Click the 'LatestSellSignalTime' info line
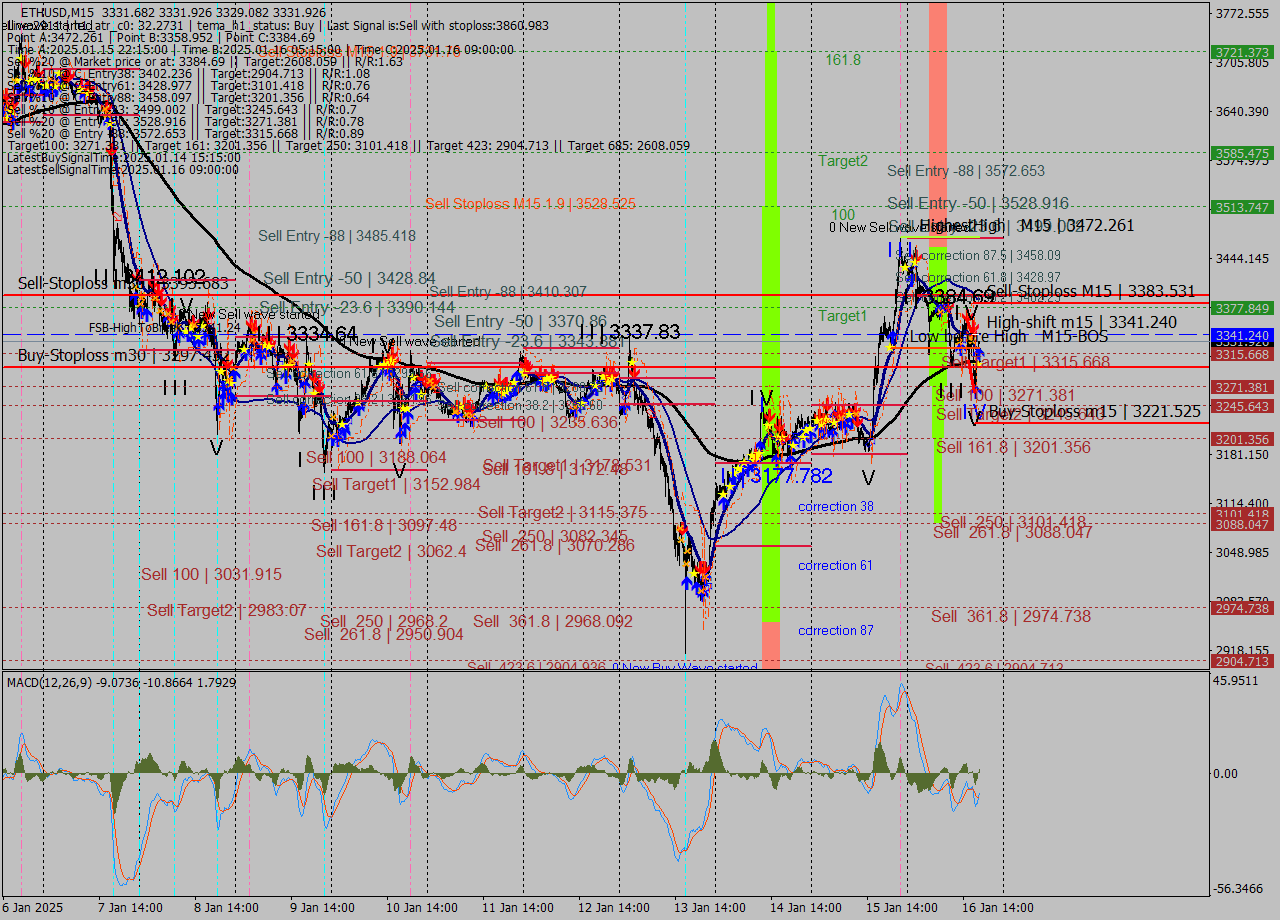The height and width of the screenshot is (920, 1280). (123, 170)
